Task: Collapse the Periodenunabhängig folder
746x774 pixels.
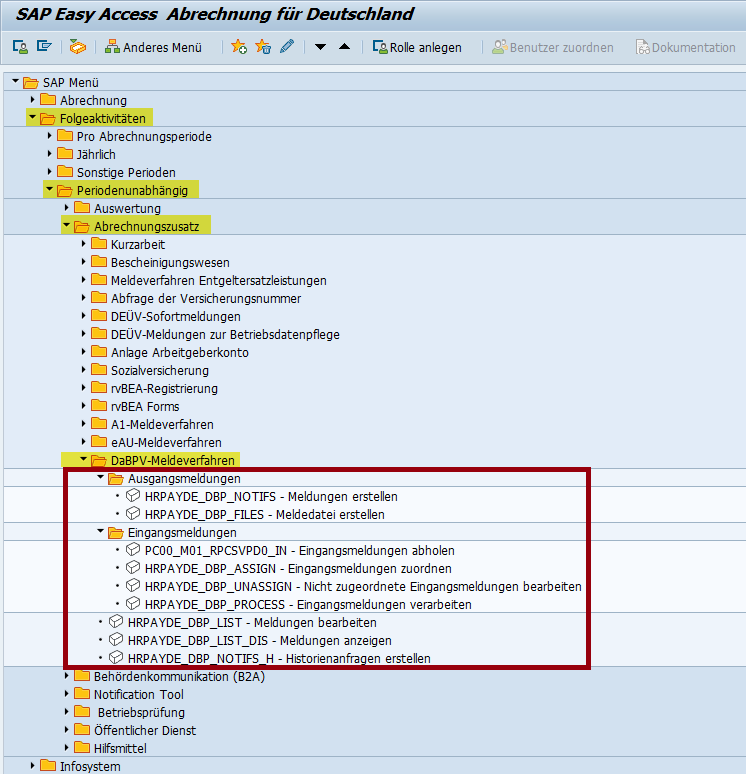Action: [49, 189]
